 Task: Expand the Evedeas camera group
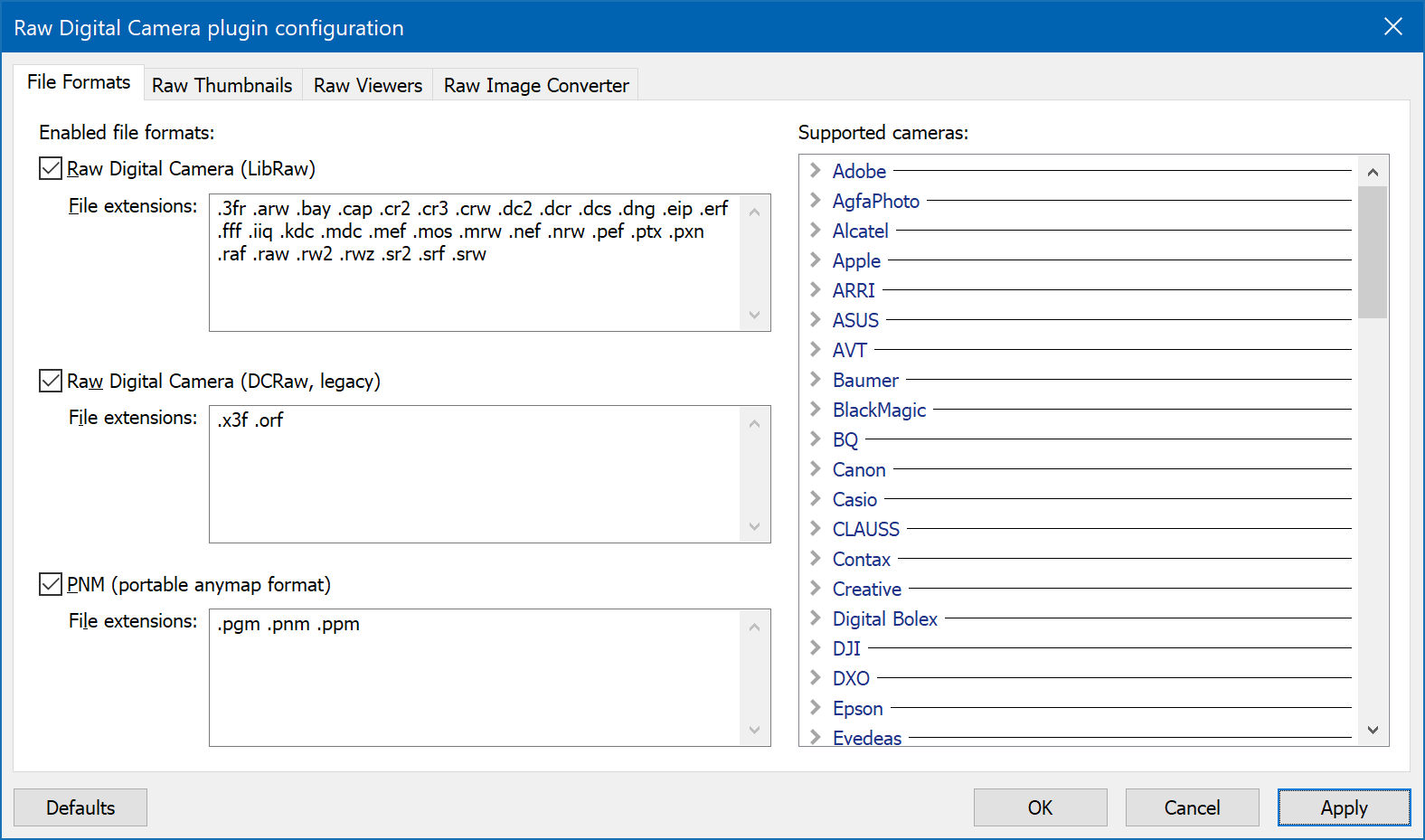[815, 737]
